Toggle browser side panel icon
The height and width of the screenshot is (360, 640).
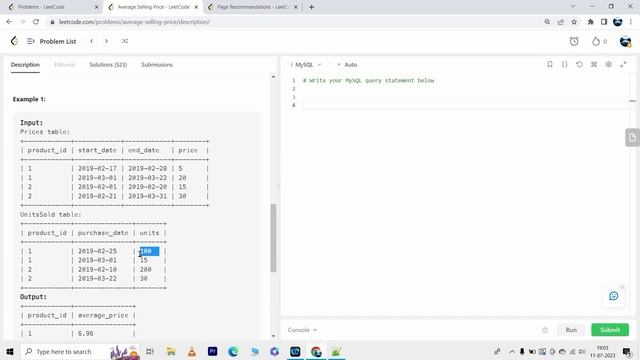(604, 22)
